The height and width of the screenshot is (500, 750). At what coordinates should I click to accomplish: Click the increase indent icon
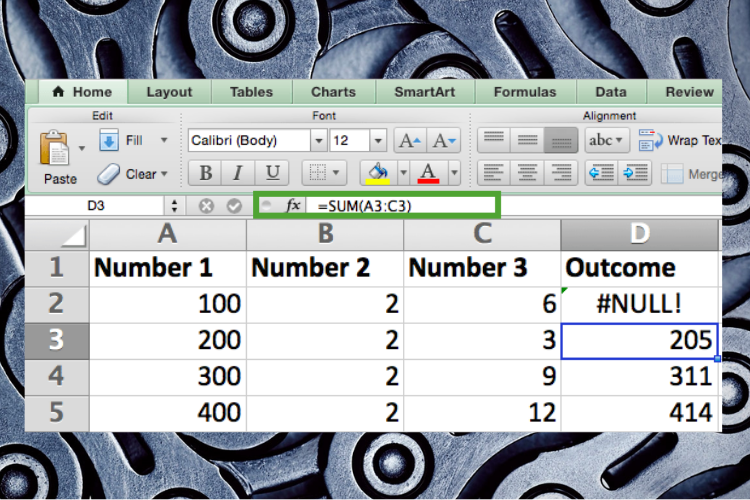pyautogui.click(x=635, y=173)
